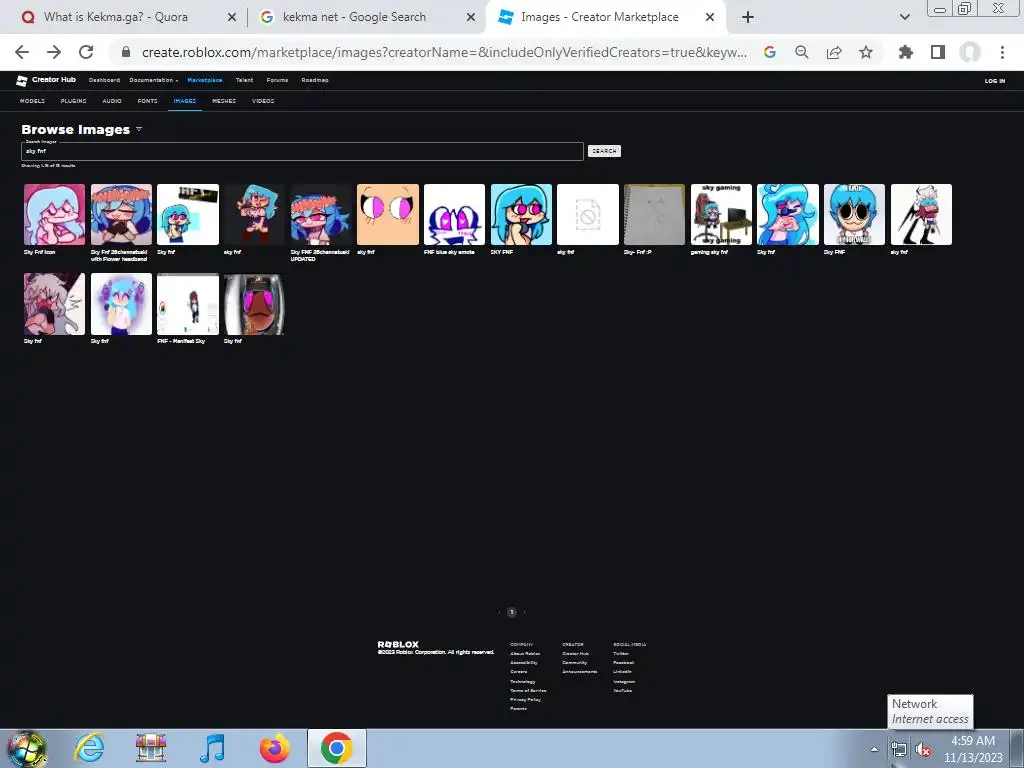1024x768 pixels.
Task: Click the page 1 pagination button
Action: (512, 613)
